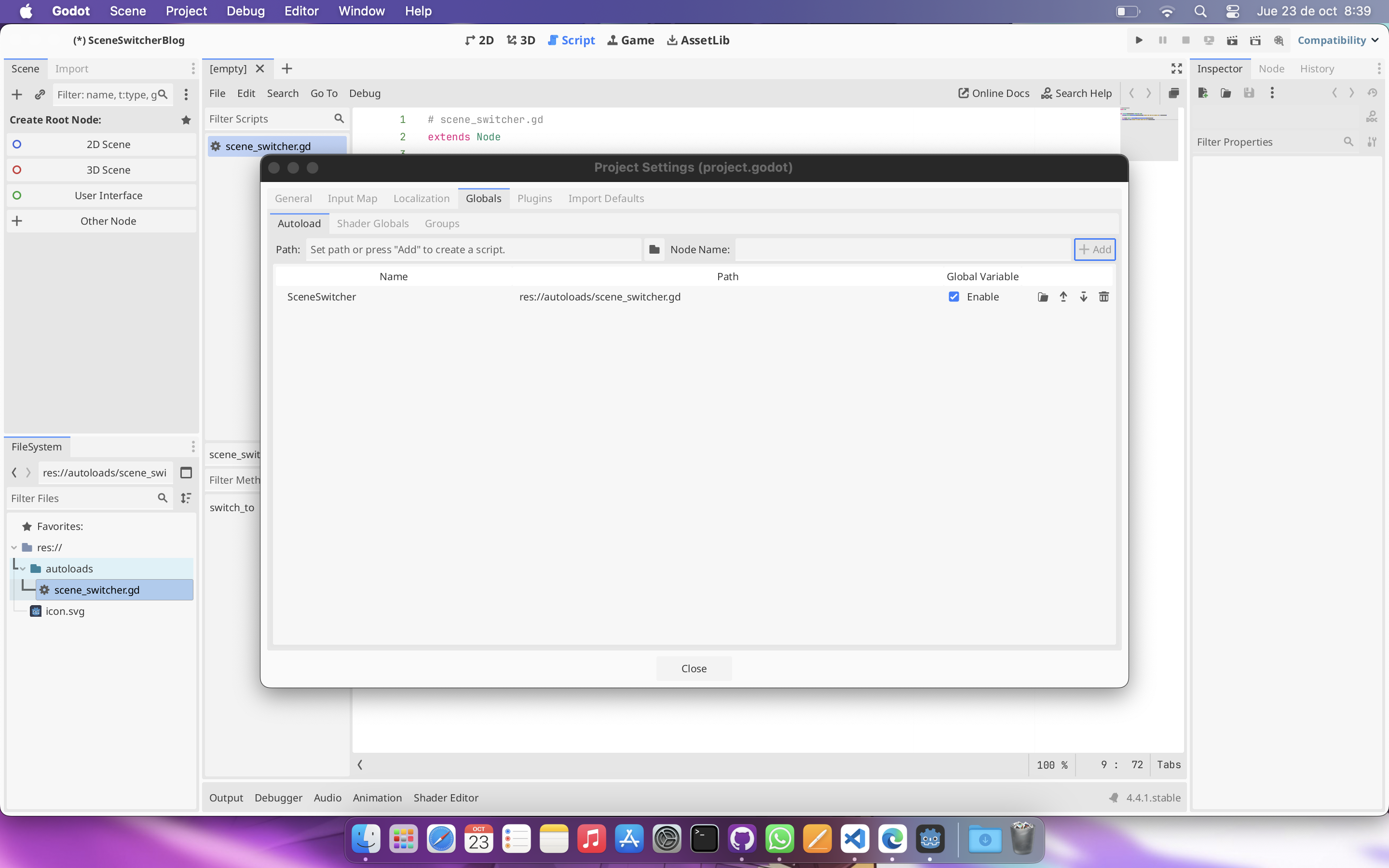Toggle the script editor distraction-free mode

point(1176,69)
